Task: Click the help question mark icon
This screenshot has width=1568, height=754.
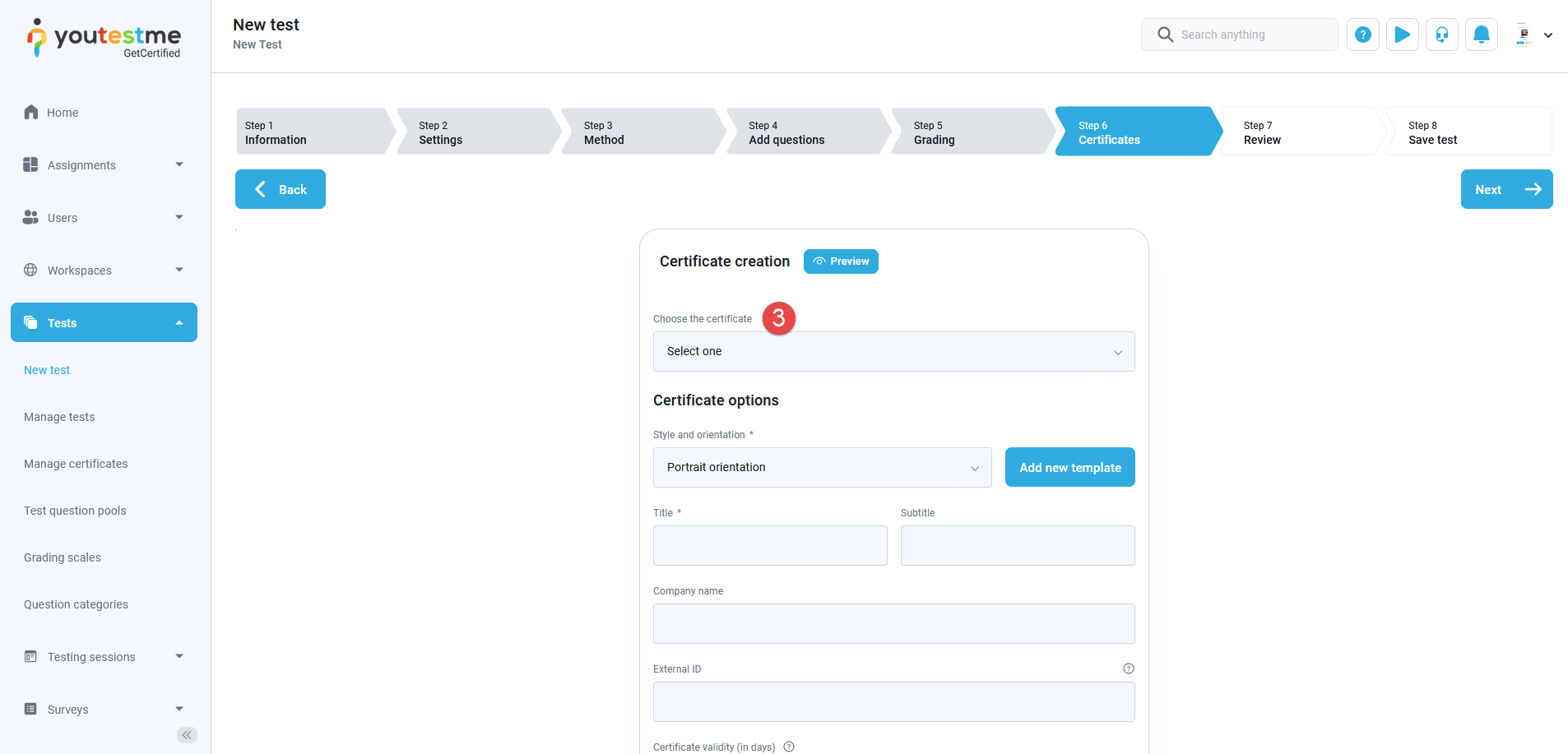Action: click(x=1362, y=35)
